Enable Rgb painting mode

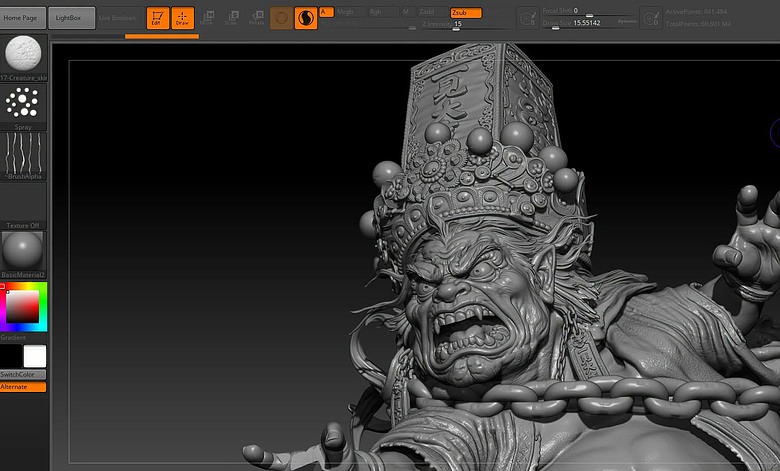(383, 12)
